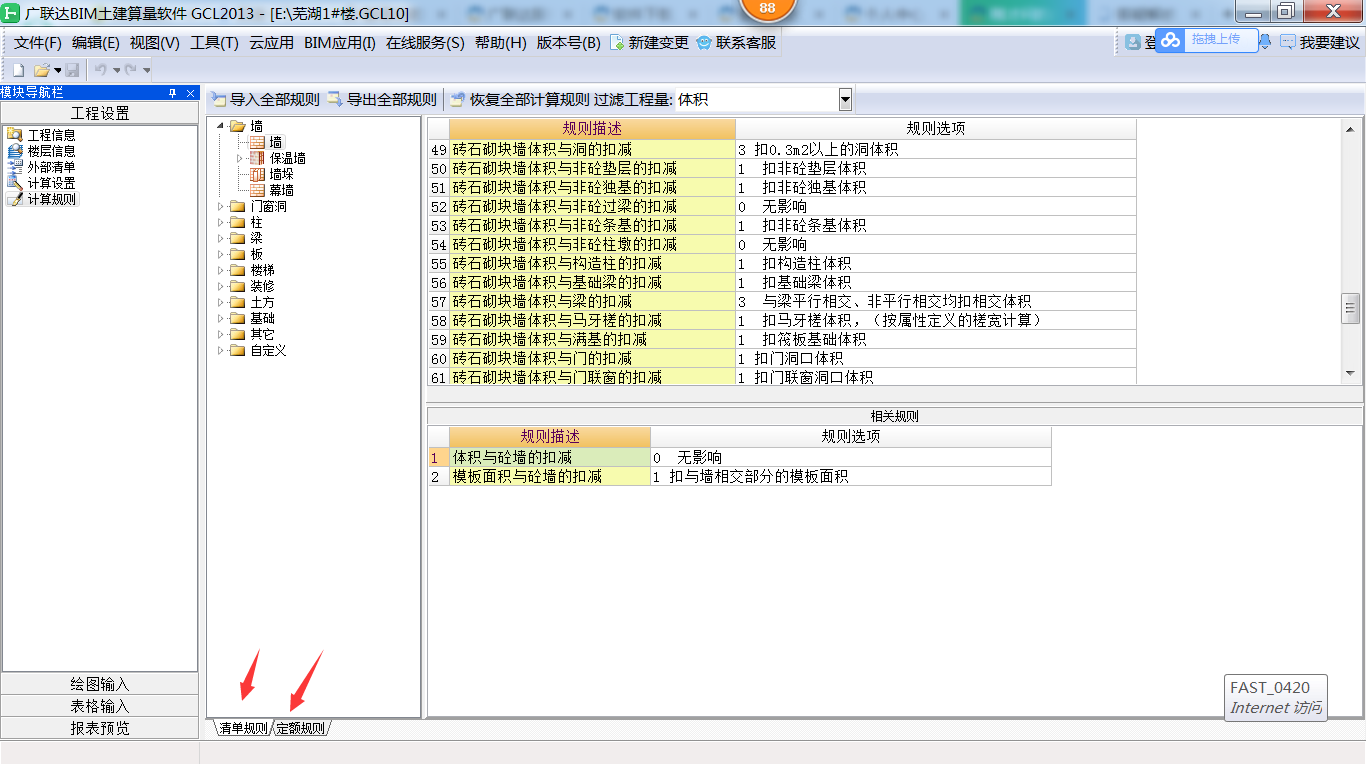Open the undo history dropdown arrow
Screen dimensions: 1366x764
pyautogui.click(x=116, y=70)
